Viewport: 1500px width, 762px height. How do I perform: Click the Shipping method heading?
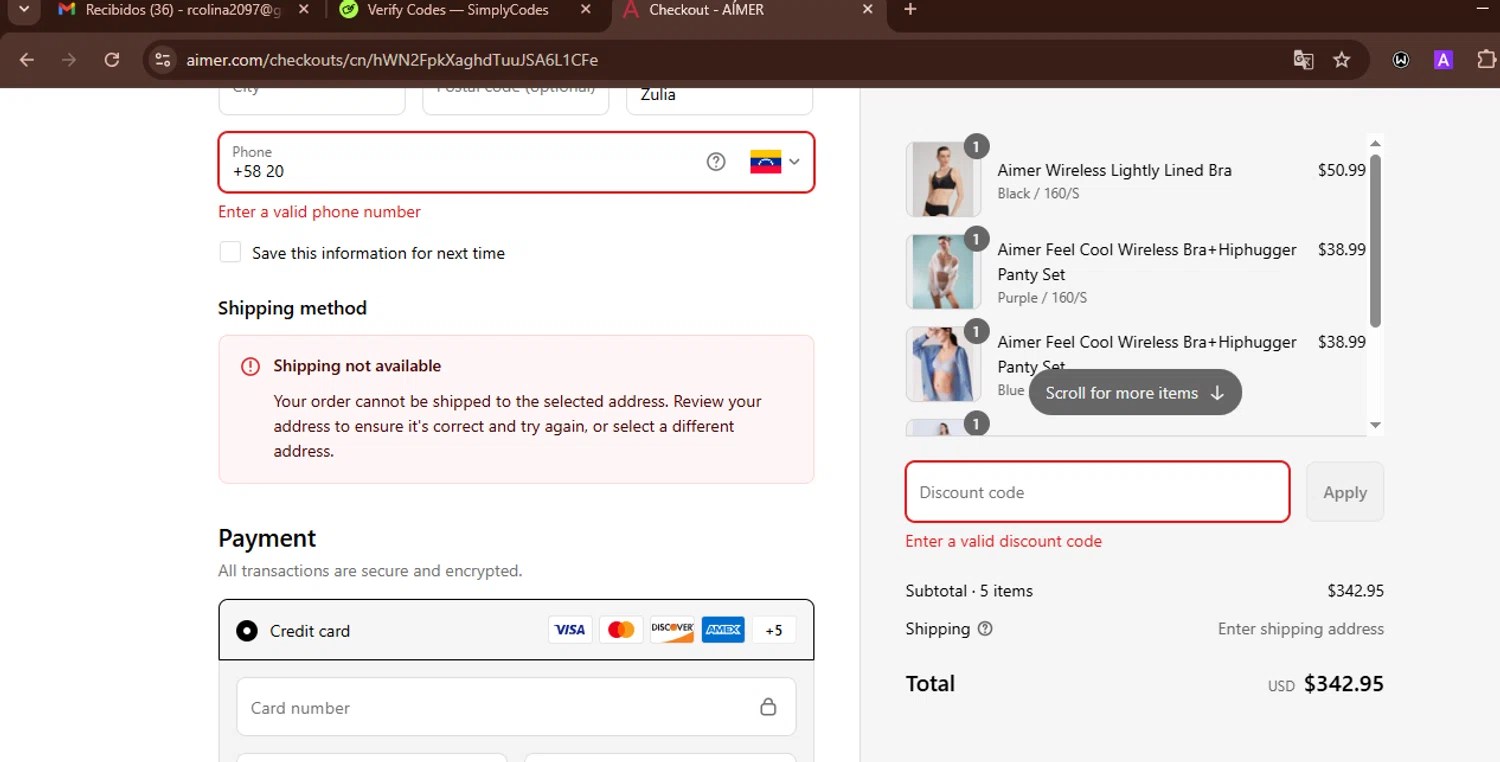pos(292,308)
